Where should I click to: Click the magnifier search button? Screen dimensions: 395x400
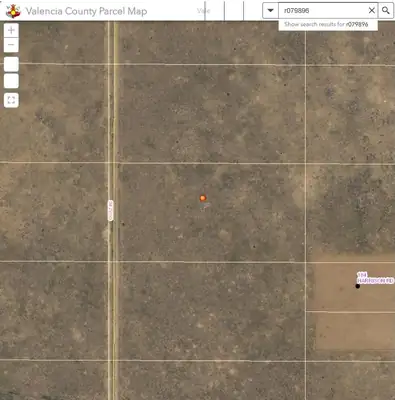(x=385, y=11)
